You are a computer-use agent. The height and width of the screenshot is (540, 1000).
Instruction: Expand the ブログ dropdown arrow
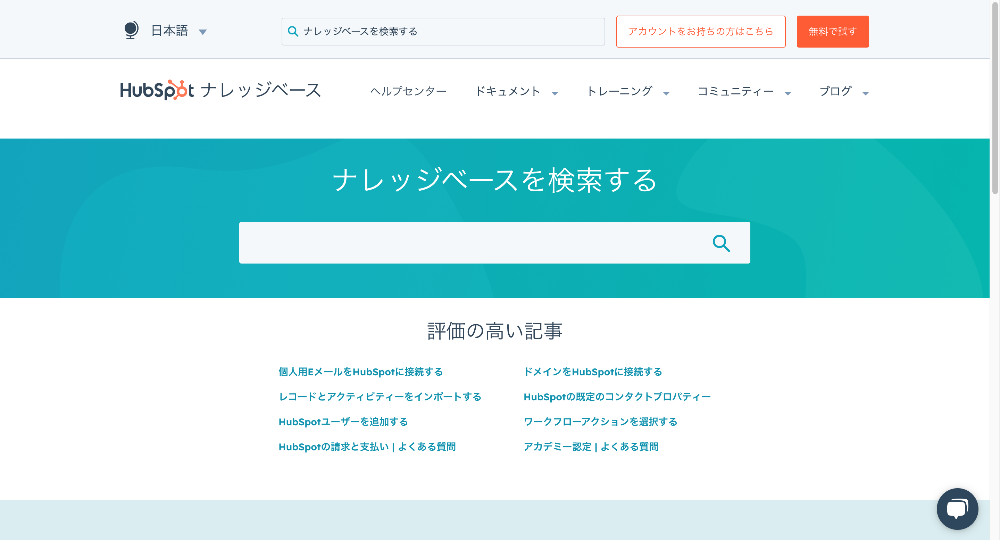(865, 93)
